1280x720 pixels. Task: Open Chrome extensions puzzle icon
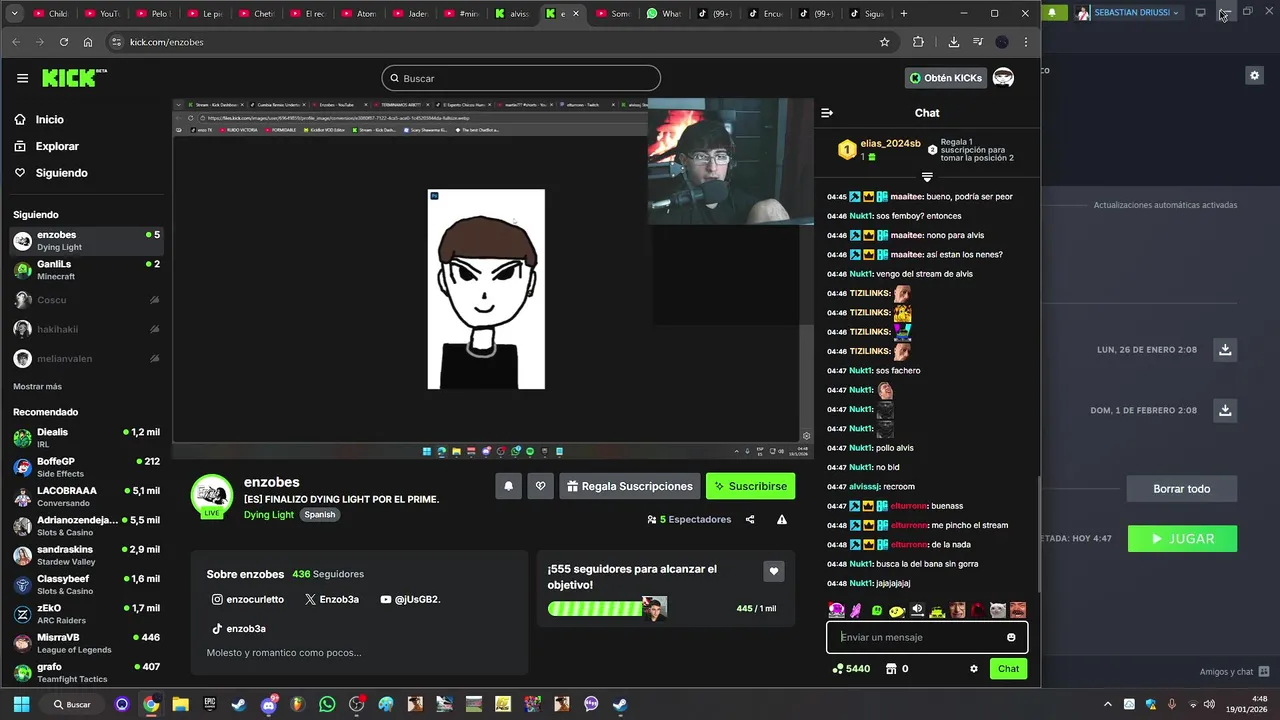pyautogui.click(x=918, y=42)
